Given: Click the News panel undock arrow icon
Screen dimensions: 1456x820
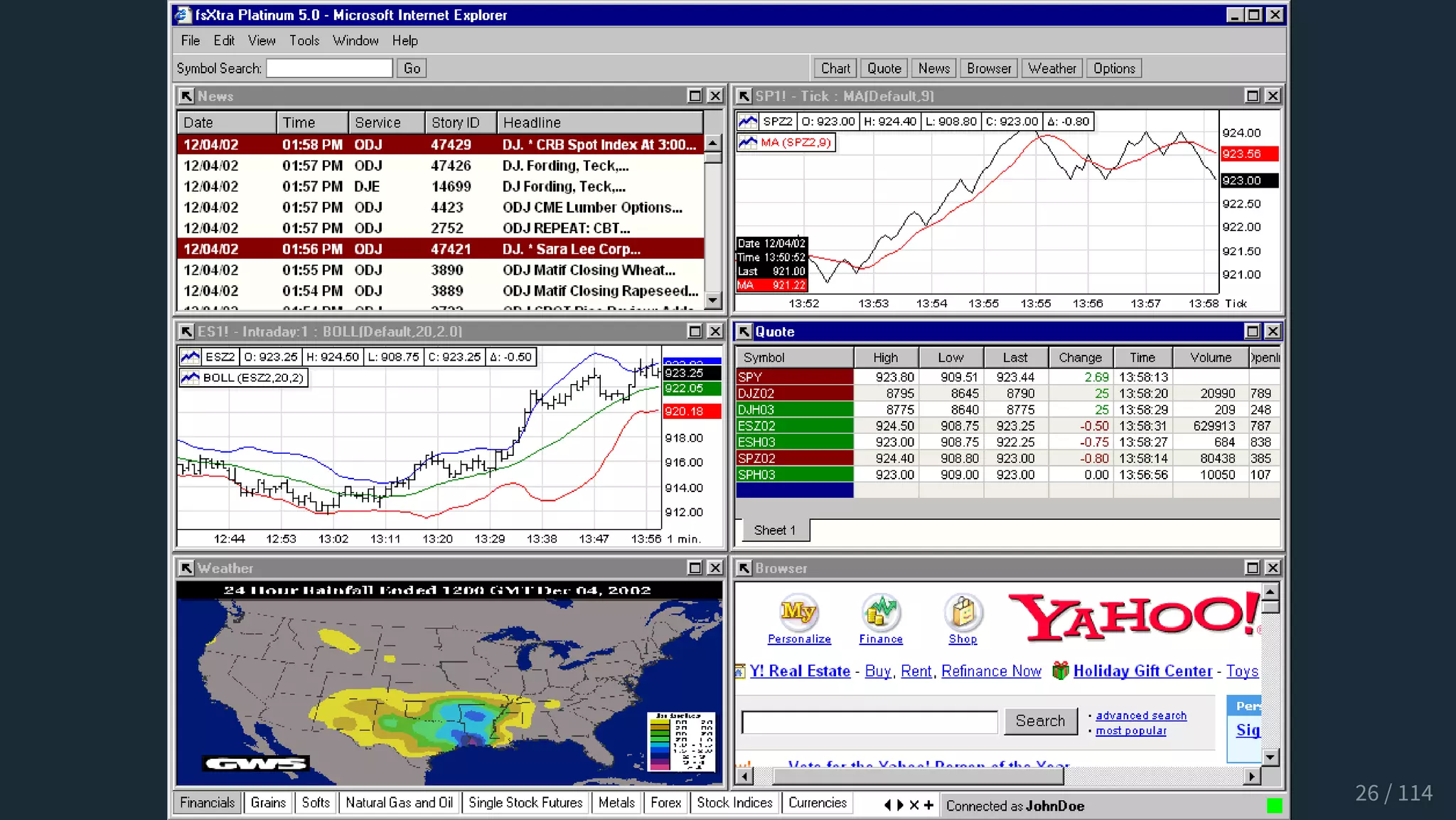Looking at the screenshot, I should coord(186,96).
